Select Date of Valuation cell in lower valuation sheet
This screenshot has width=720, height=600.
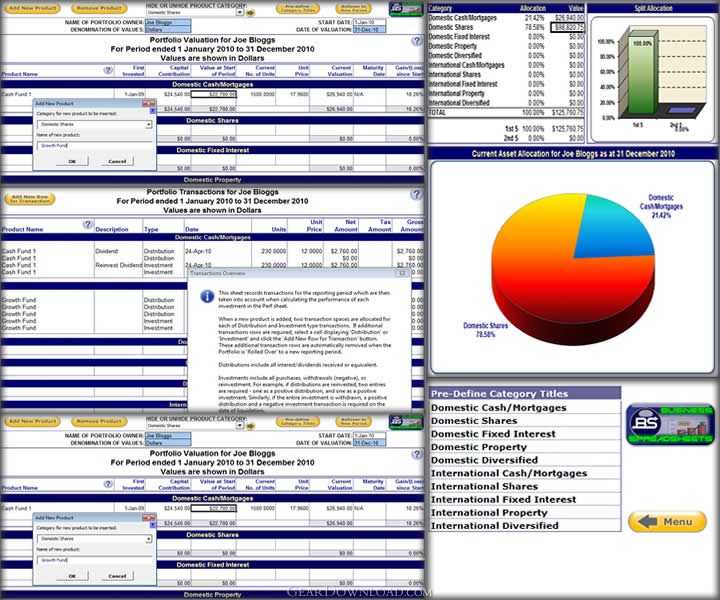click(370, 443)
